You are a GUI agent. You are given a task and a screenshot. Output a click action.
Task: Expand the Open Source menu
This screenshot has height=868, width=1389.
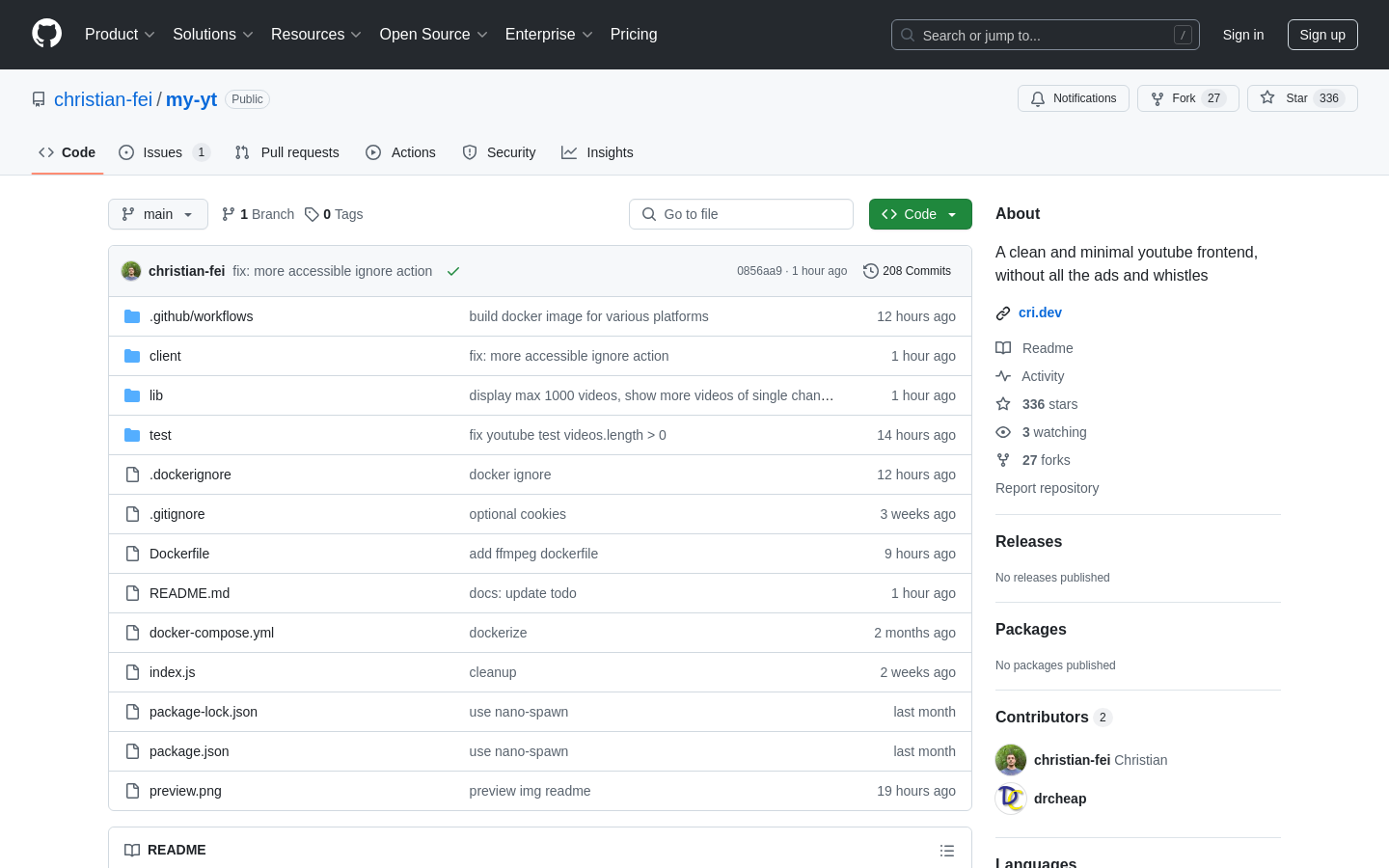click(434, 34)
